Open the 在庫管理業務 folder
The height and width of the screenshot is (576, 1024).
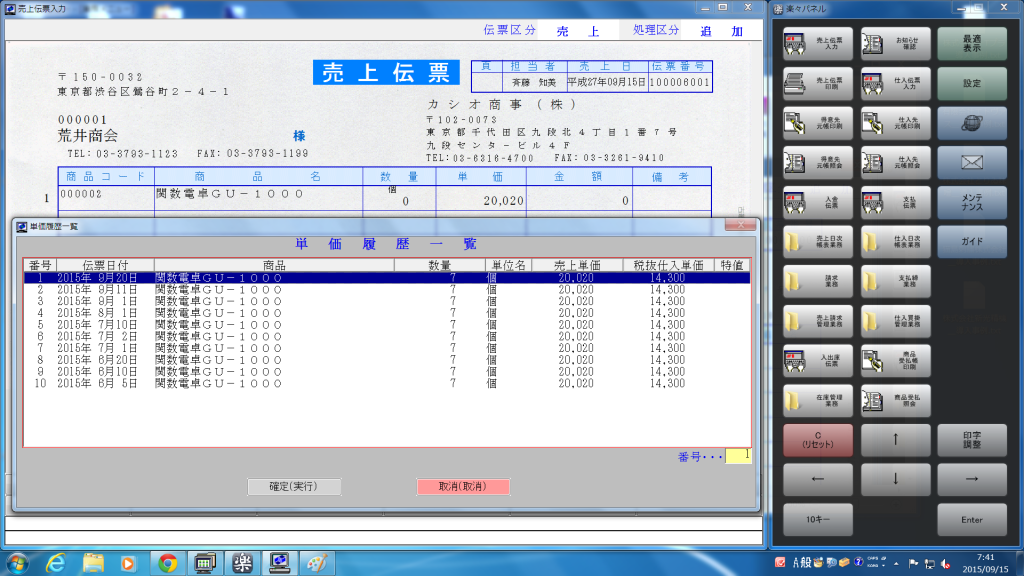pos(818,400)
